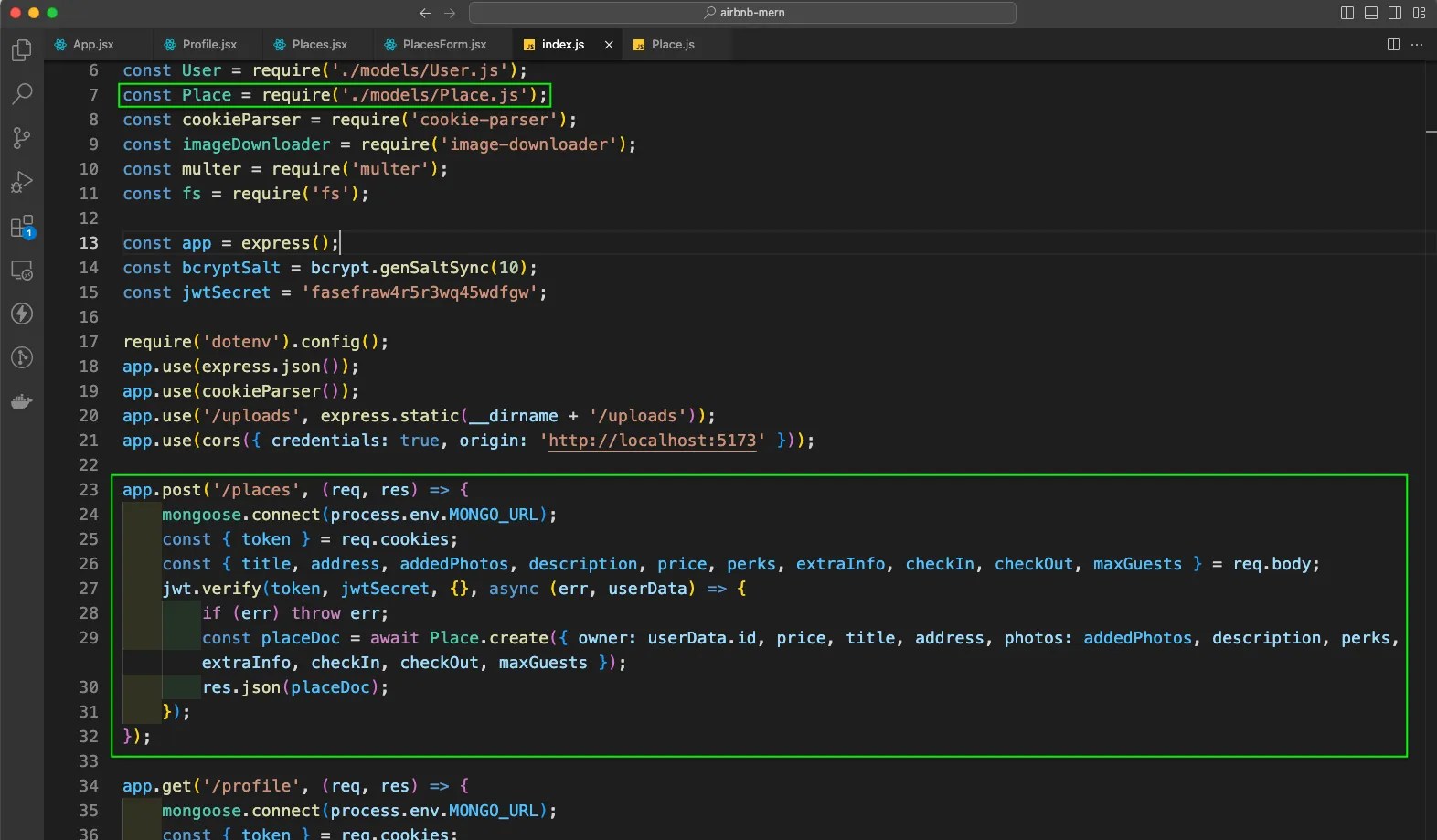Go back using the left arrow
The height and width of the screenshot is (840, 1437).
(x=425, y=13)
